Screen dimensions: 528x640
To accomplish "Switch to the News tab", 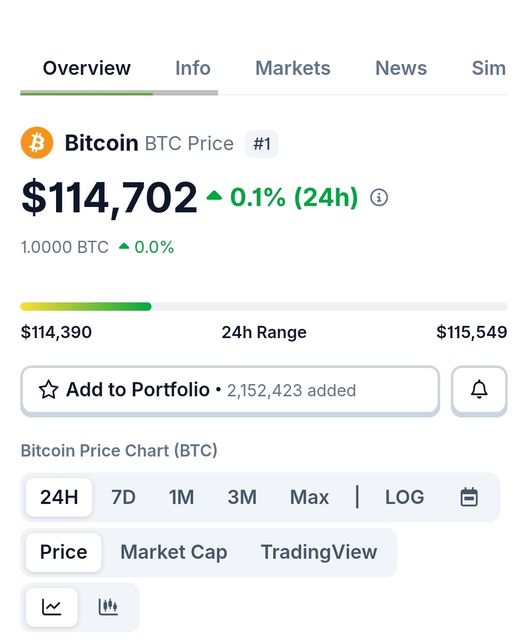I will click(x=401, y=68).
